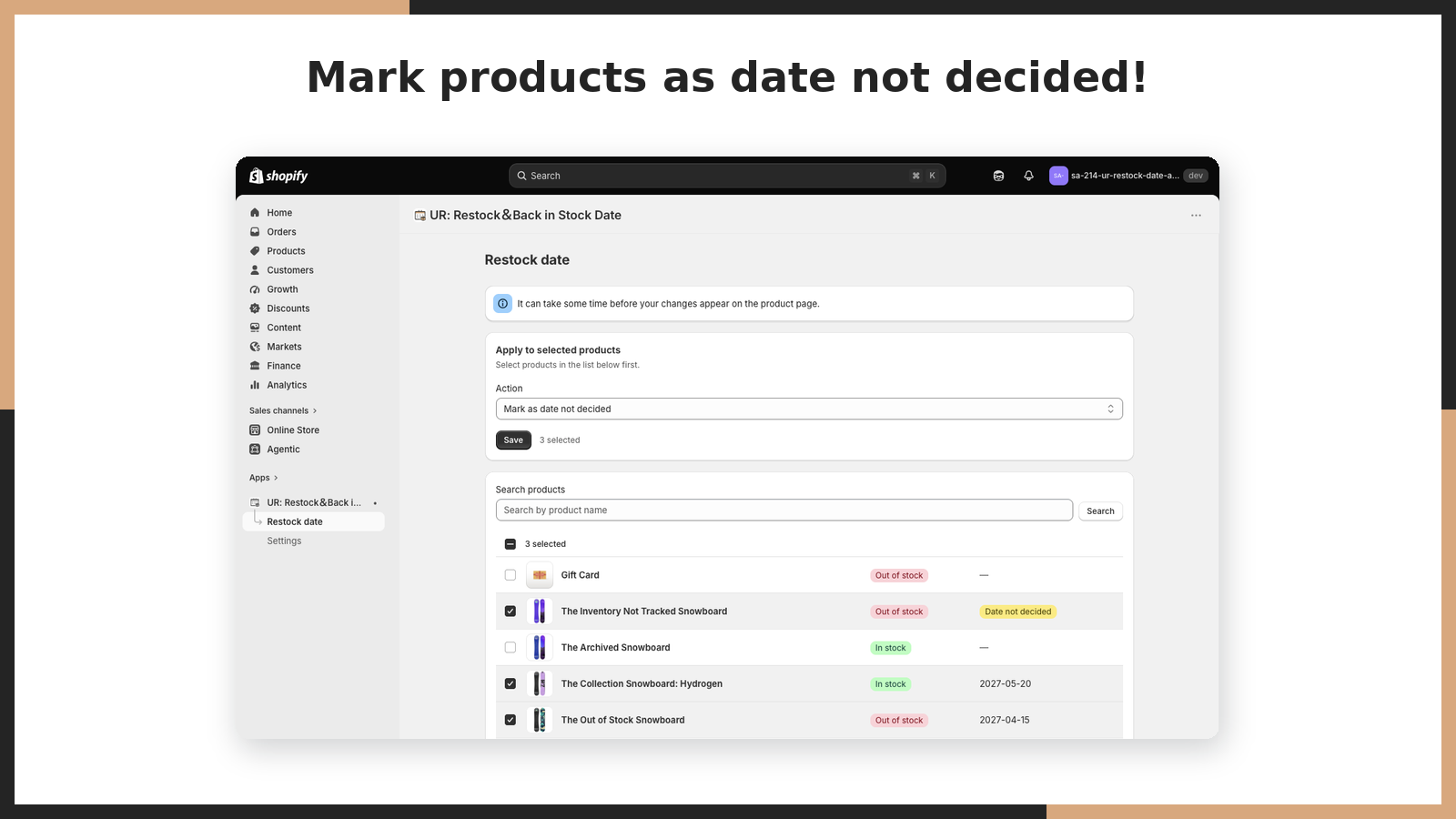Open Orders via its sidebar icon
This screenshot has width=1456, height=819.
click(255, 232)
